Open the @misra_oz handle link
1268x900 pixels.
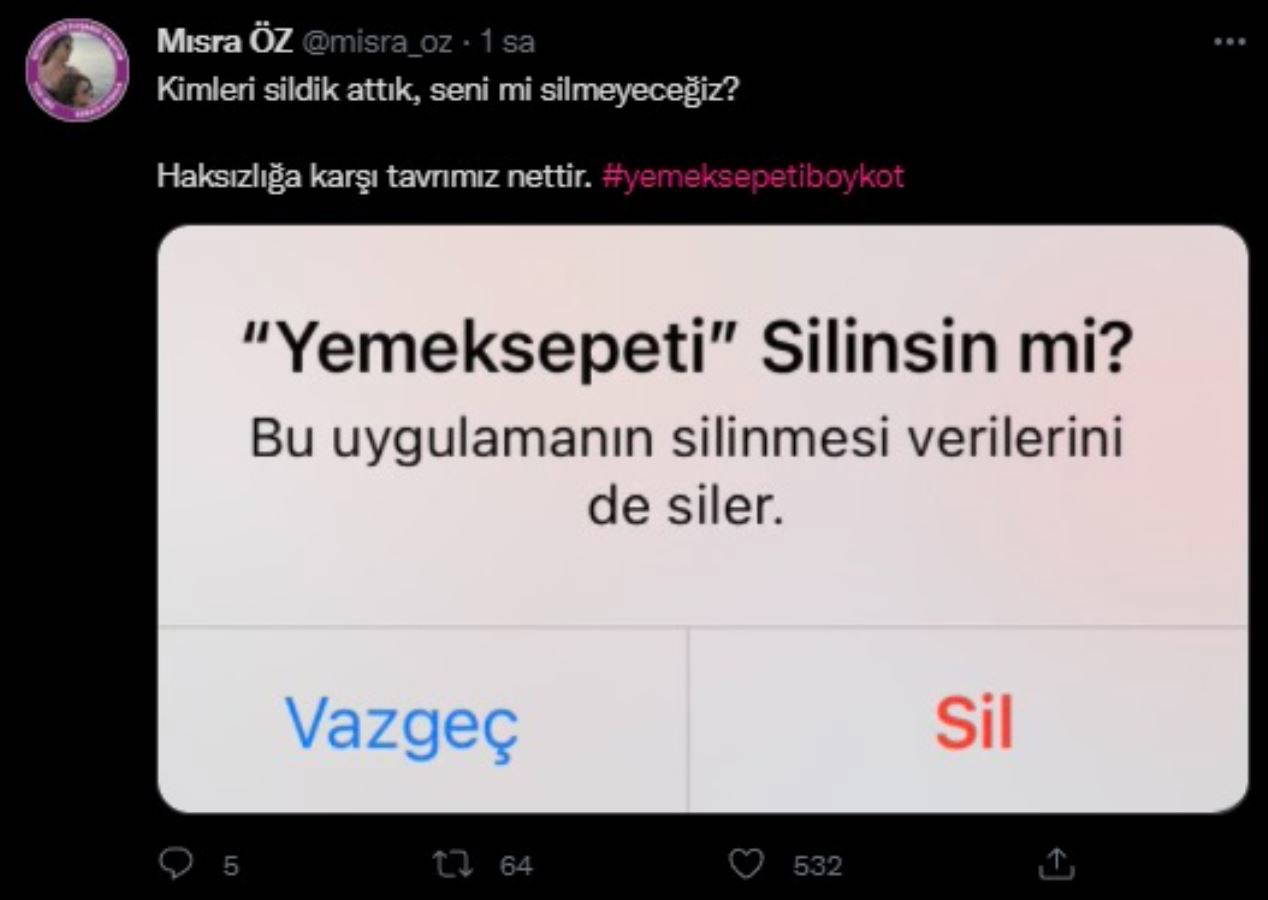(376, 43)
